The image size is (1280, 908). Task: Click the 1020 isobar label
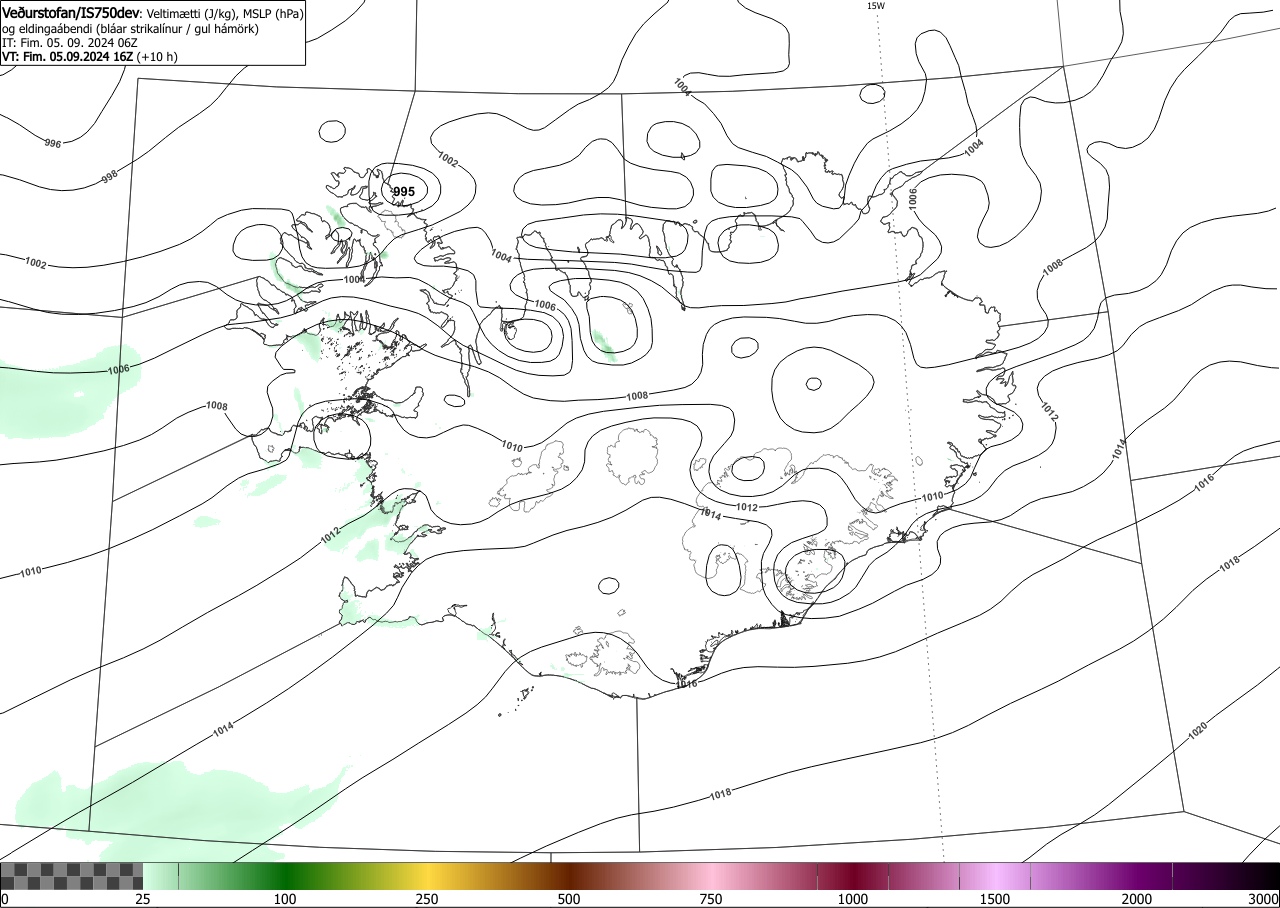1197,731
